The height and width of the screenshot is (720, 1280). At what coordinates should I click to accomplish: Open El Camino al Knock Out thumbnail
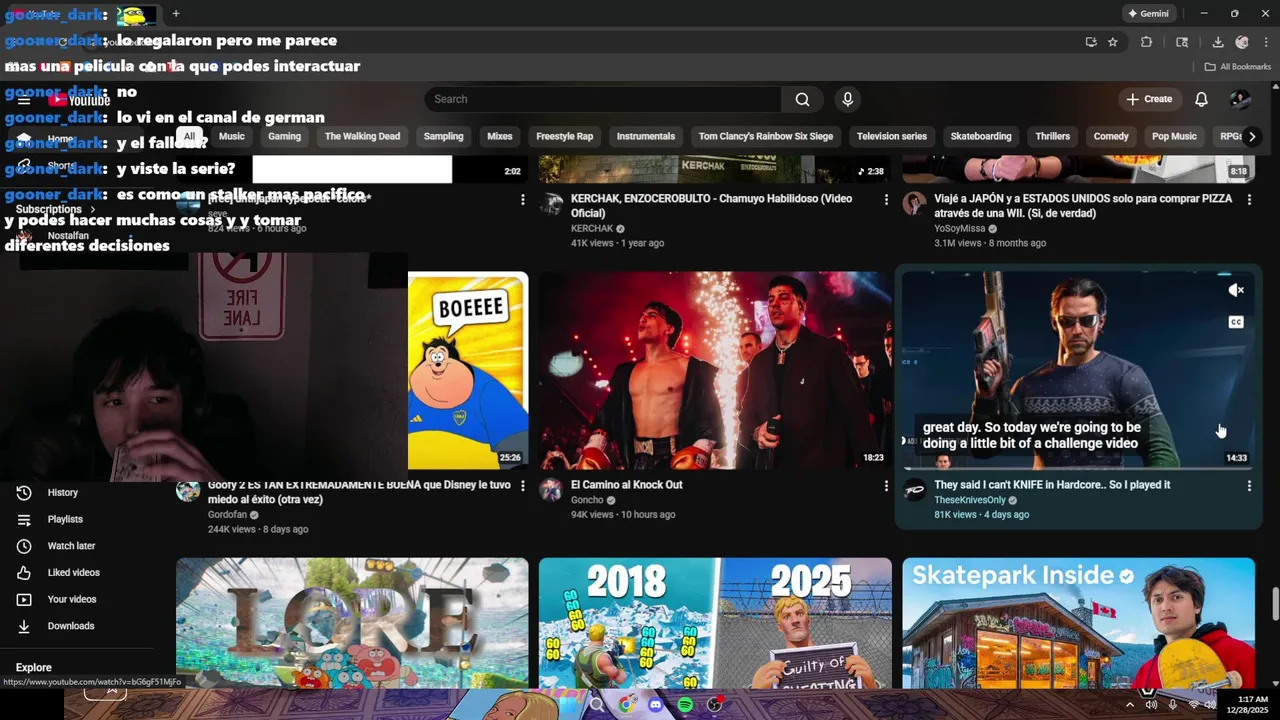[715, 370]
